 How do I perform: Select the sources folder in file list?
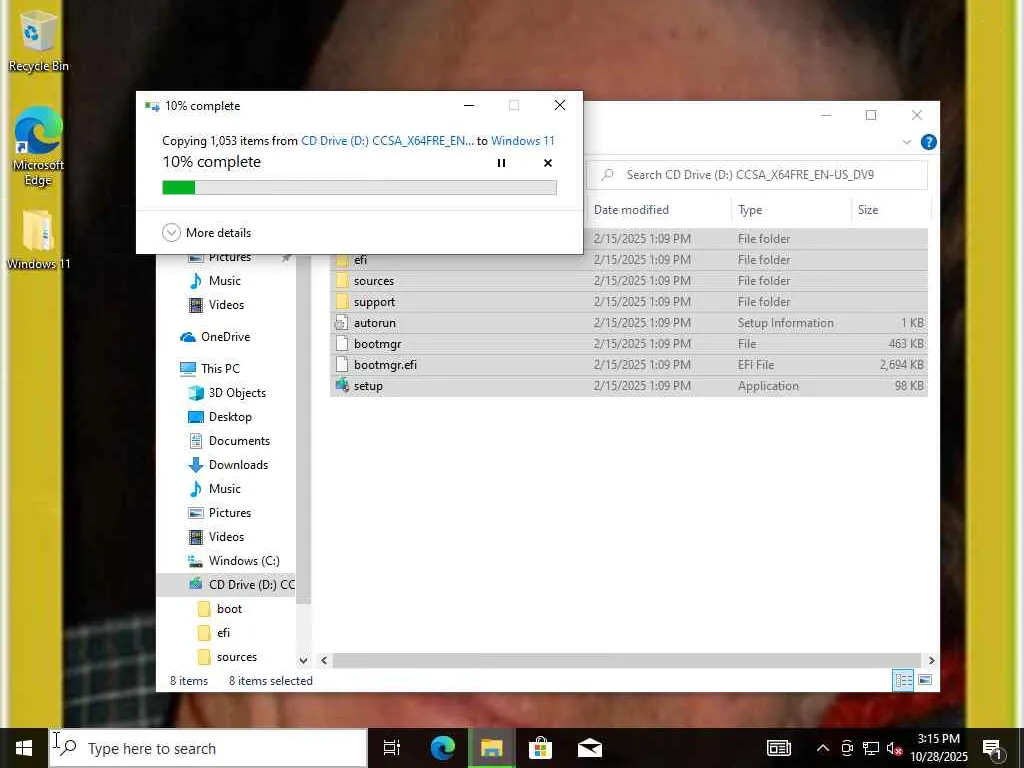(x=629, y=281)
